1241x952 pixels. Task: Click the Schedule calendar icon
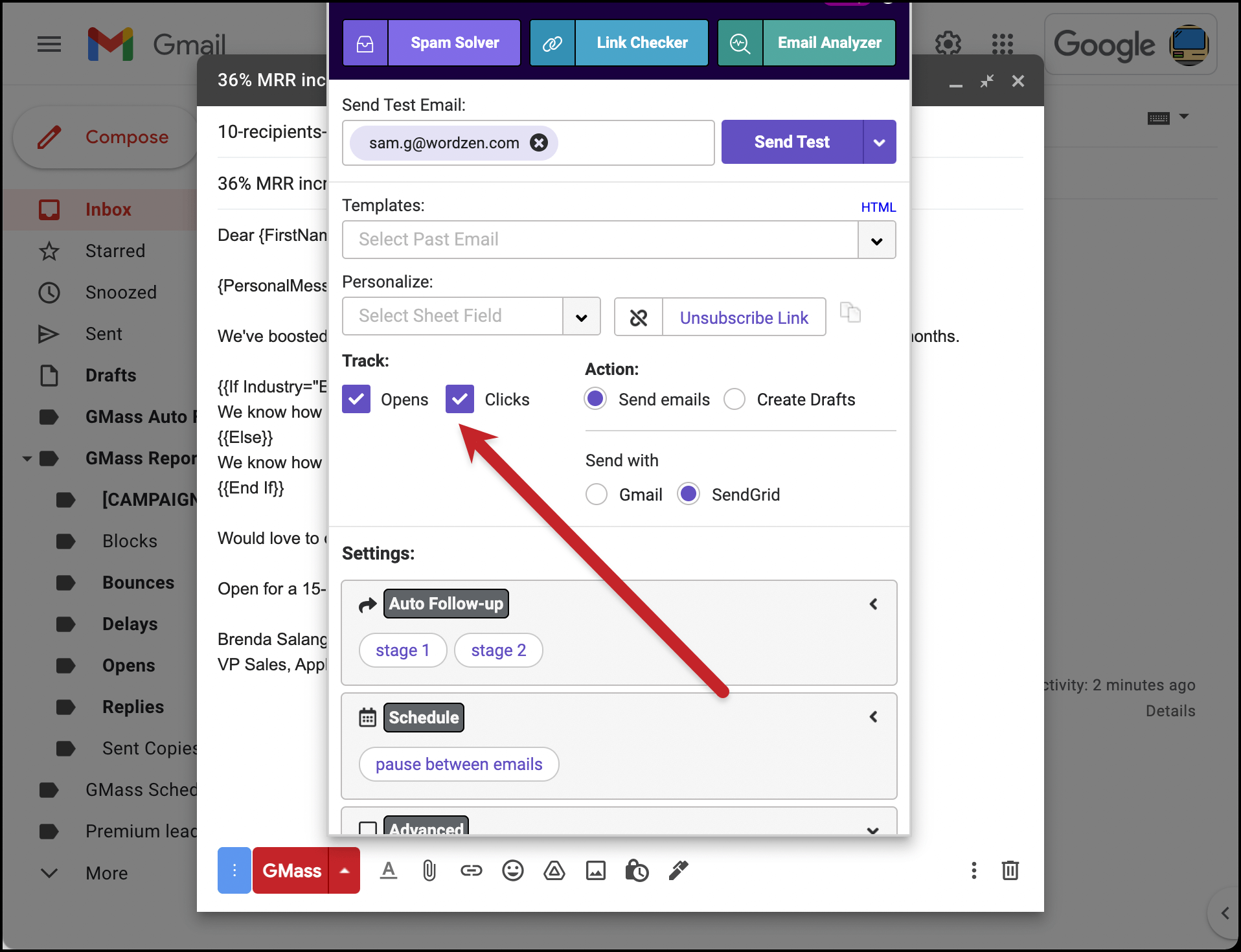(x=367, y=718)
